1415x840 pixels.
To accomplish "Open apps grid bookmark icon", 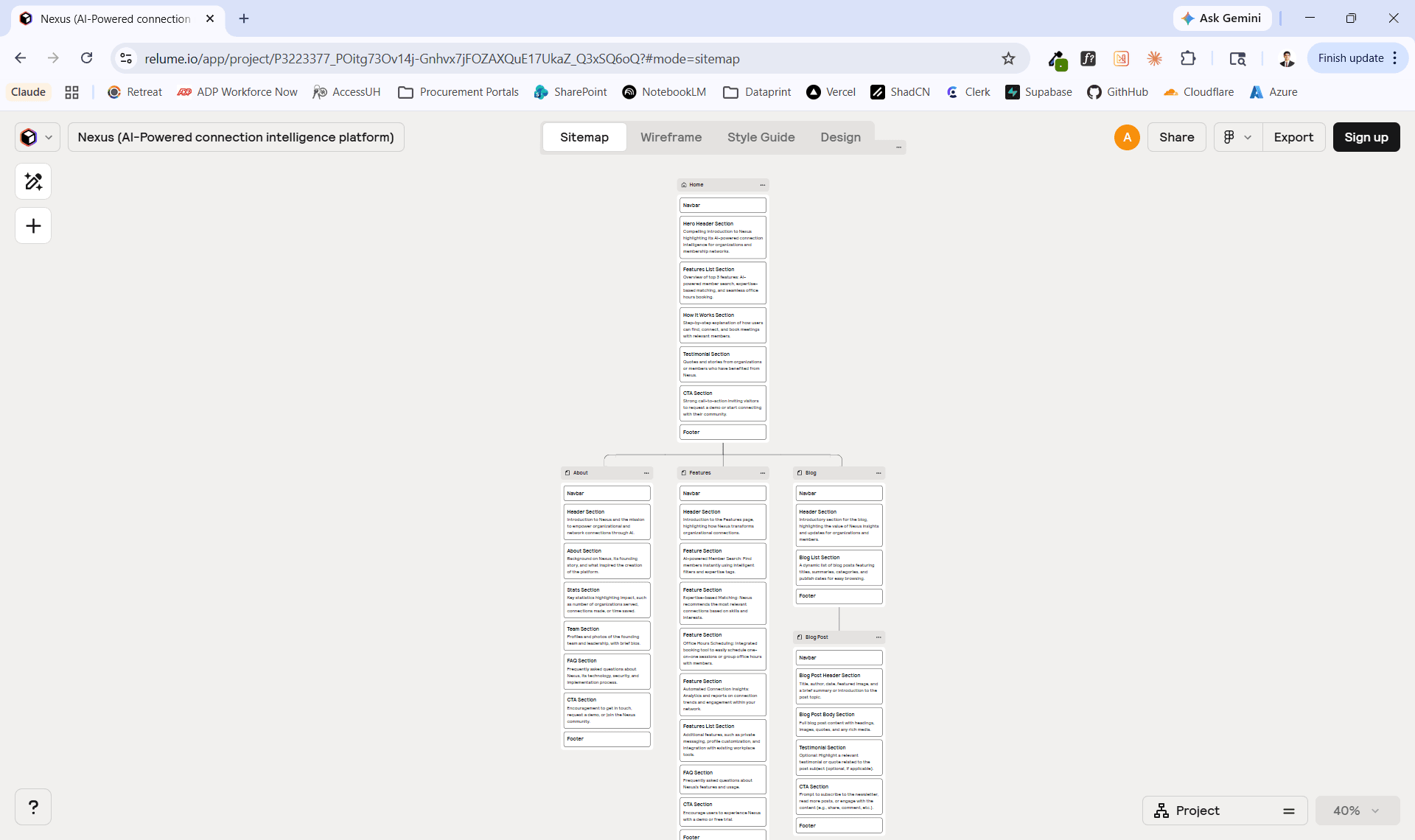I will click(71, 92).
